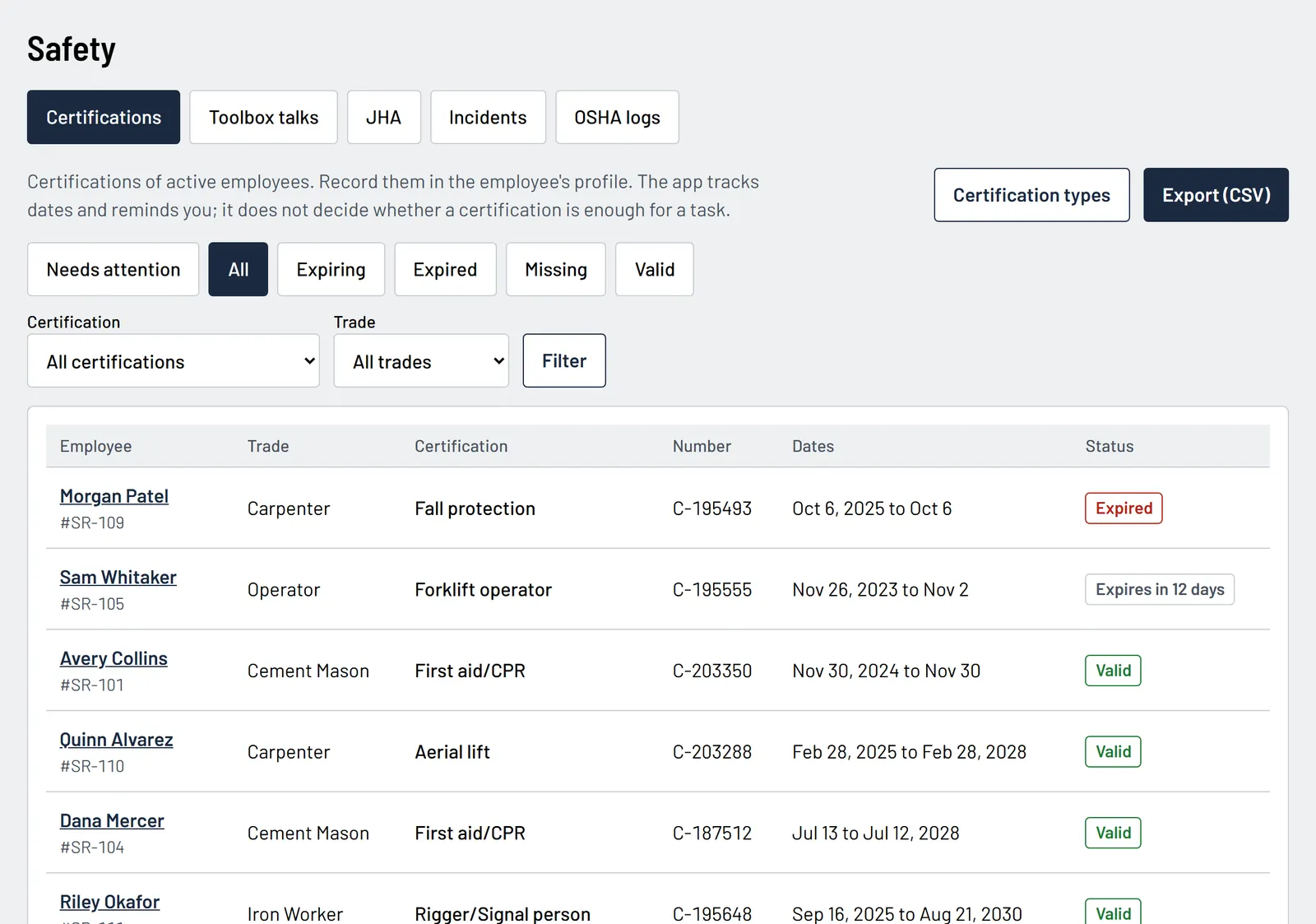Viewport: 1316px width, 924px height.
Task: Open the All trades dropdown
Action: (x=421, y=360)
